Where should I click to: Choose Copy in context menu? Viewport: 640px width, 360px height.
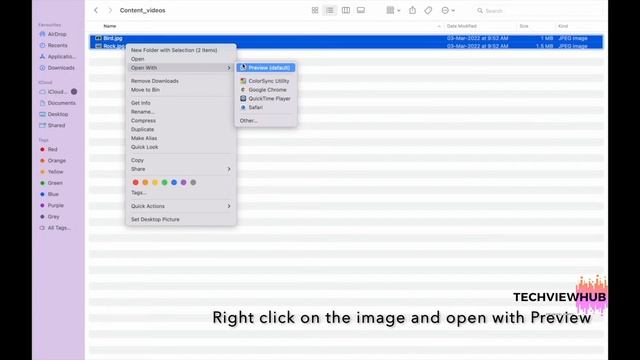(x=180, y=160)
